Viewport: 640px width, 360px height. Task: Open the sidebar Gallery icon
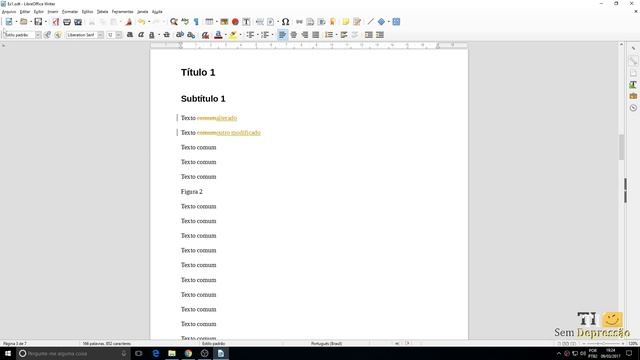(633, 96)
